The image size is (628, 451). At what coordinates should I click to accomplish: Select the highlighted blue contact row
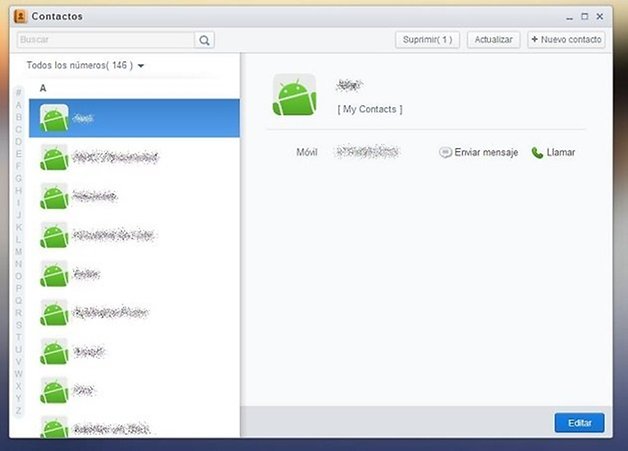pyautogui.click(x=135, y=118)
